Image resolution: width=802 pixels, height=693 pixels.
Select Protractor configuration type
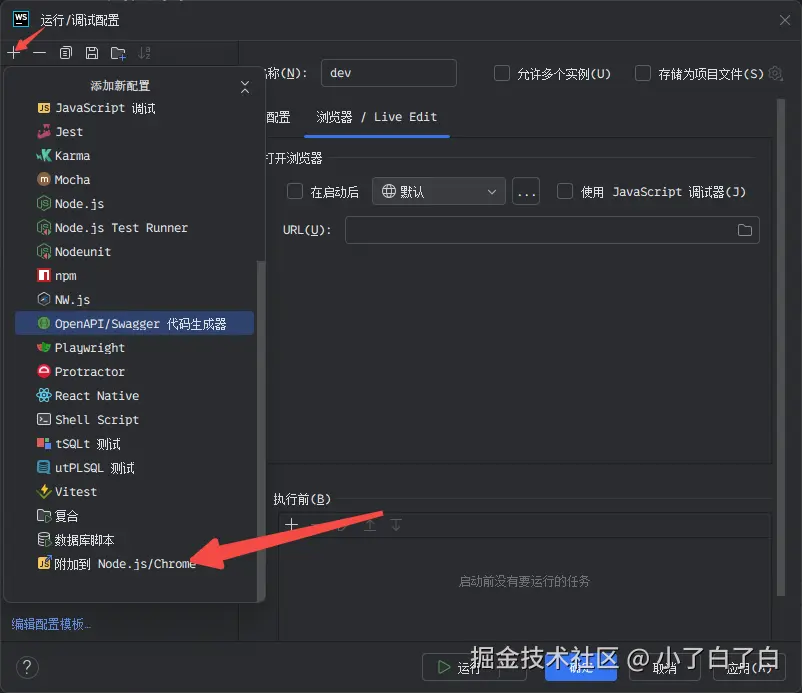tap(135, 372)
